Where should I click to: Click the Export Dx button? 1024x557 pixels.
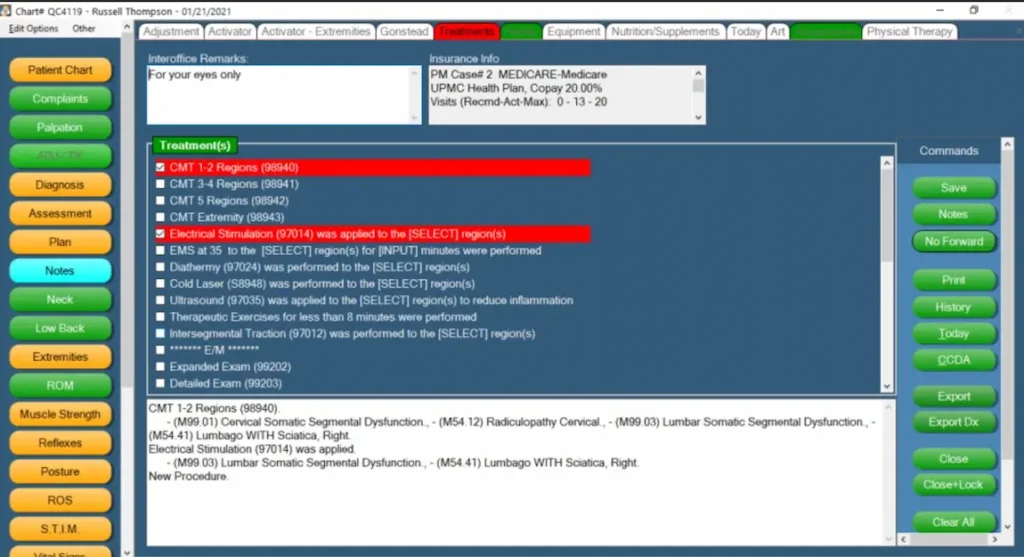(953, 422)
